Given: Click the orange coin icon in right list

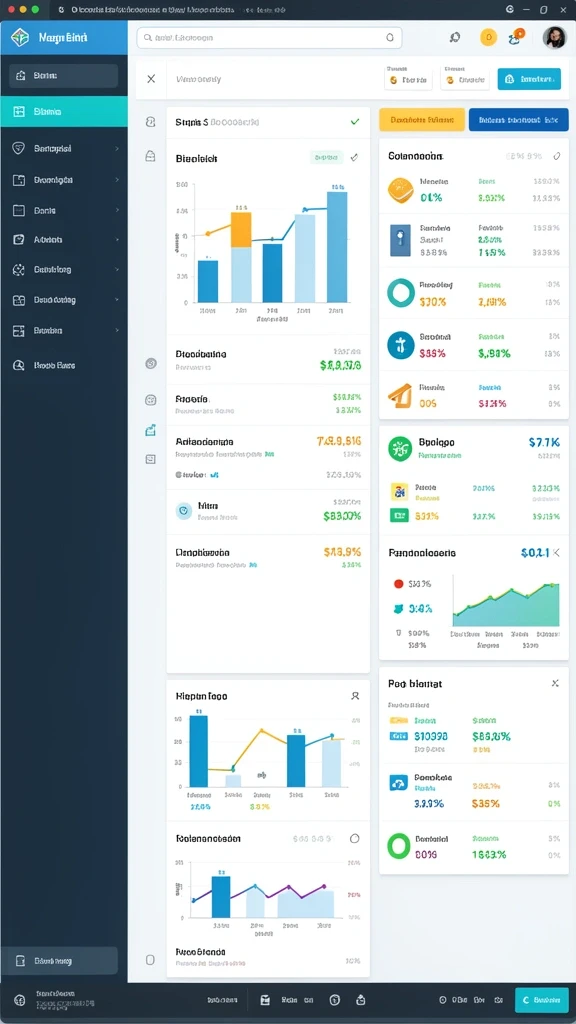Looking at the screenshot, I should click(x=400, y=190).
